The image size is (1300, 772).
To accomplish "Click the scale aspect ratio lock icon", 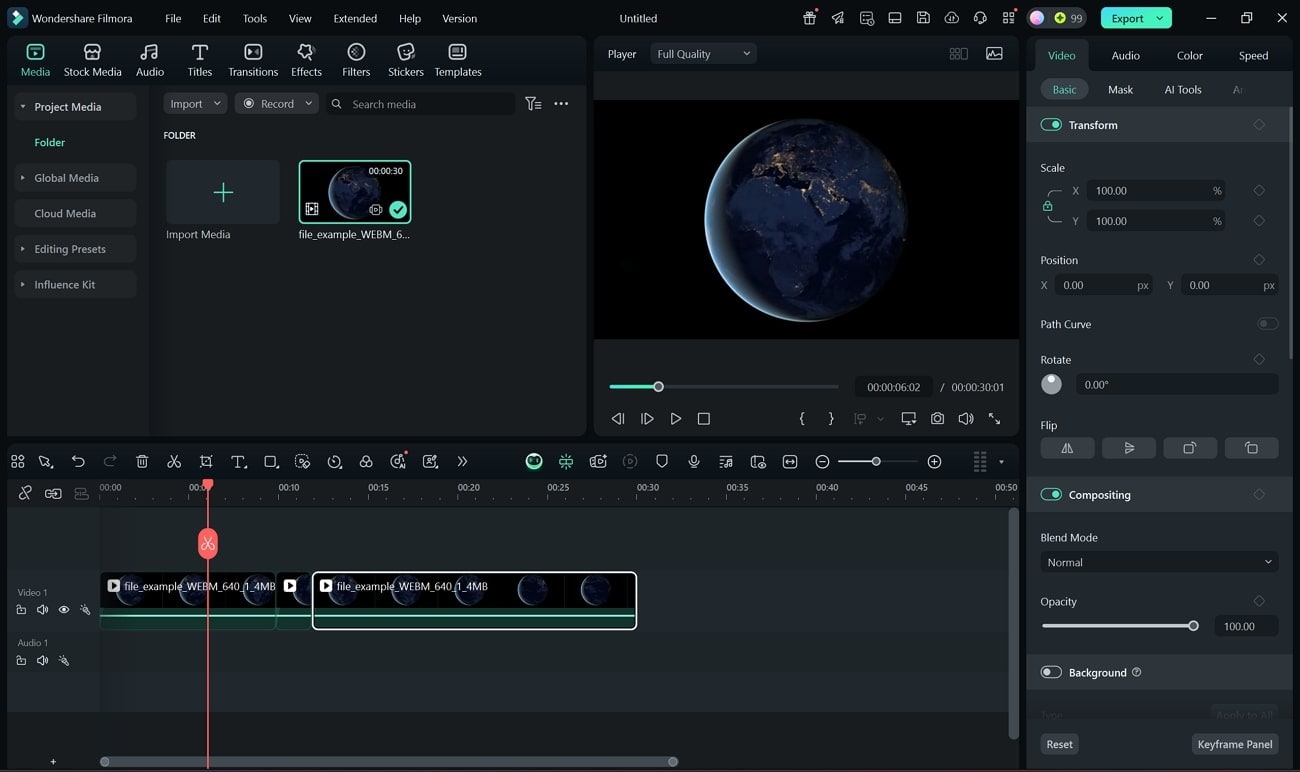I will coord(1047,206).
